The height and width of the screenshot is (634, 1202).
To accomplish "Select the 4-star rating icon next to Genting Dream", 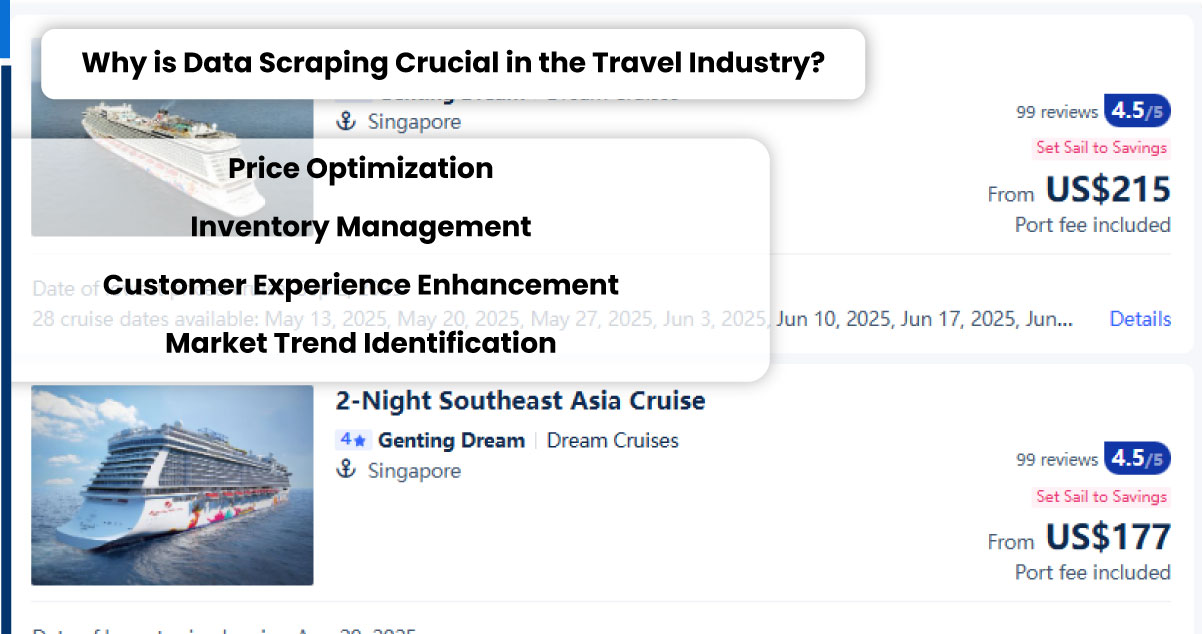I will click(x=354, y=440).
